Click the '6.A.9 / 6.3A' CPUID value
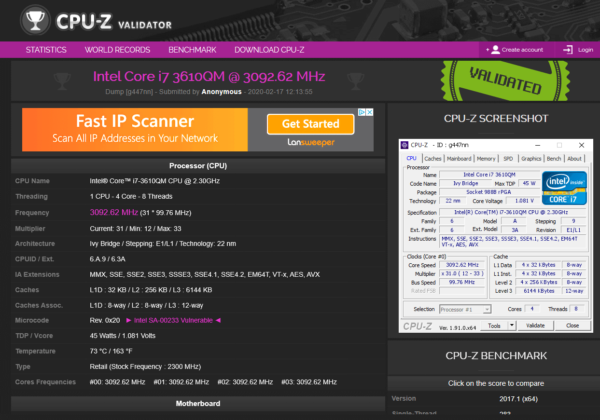 pyautogui.click(x=108, y=259)
